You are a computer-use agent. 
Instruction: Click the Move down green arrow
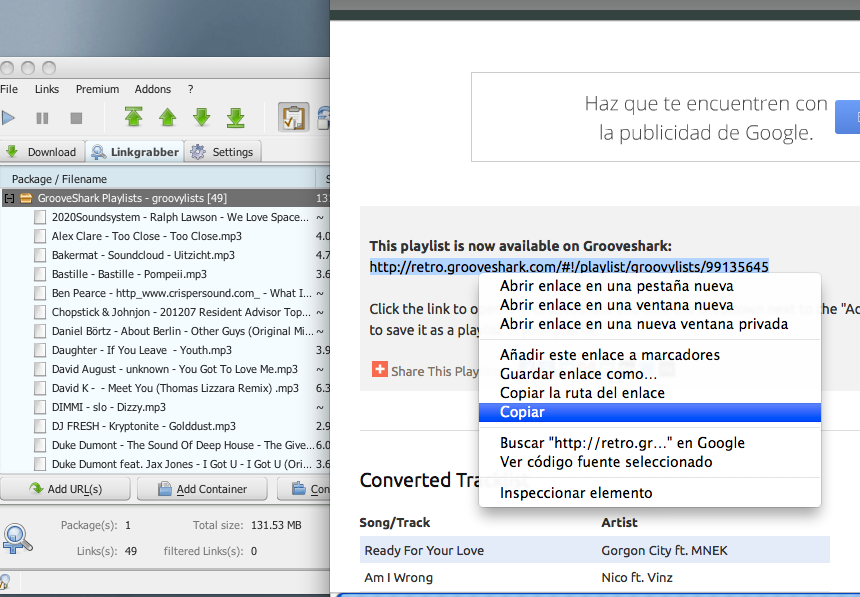point(202,118)
